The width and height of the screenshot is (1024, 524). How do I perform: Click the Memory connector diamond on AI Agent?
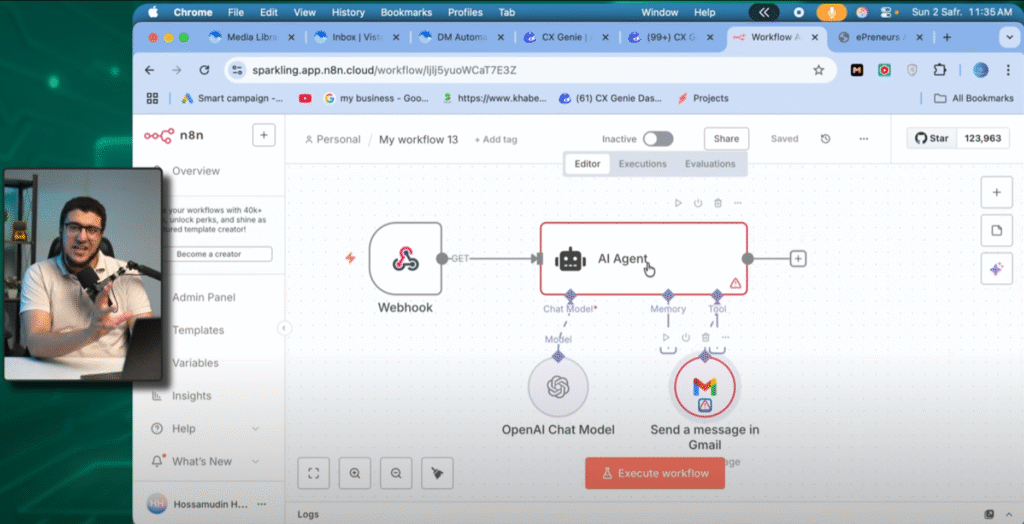tap(668, 295)
